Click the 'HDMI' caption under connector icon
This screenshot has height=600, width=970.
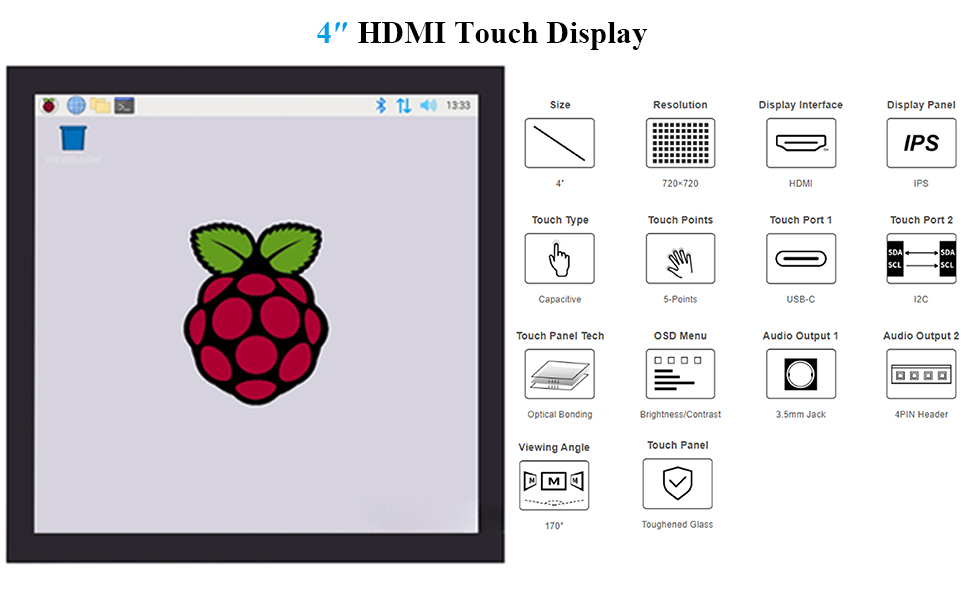pos(800,184)
